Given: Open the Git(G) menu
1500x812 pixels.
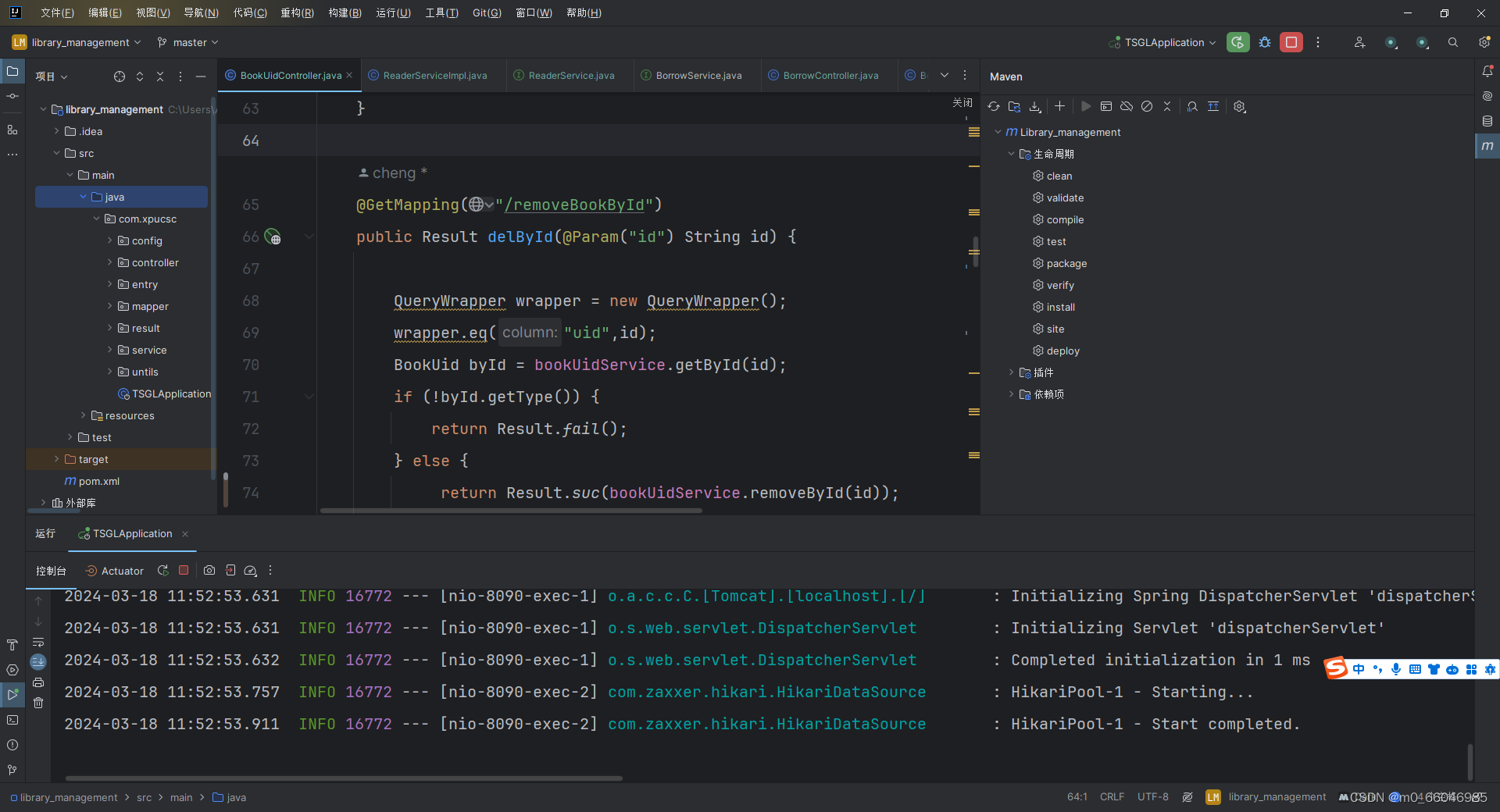Looking at the screenshot, I should point(485,12).
